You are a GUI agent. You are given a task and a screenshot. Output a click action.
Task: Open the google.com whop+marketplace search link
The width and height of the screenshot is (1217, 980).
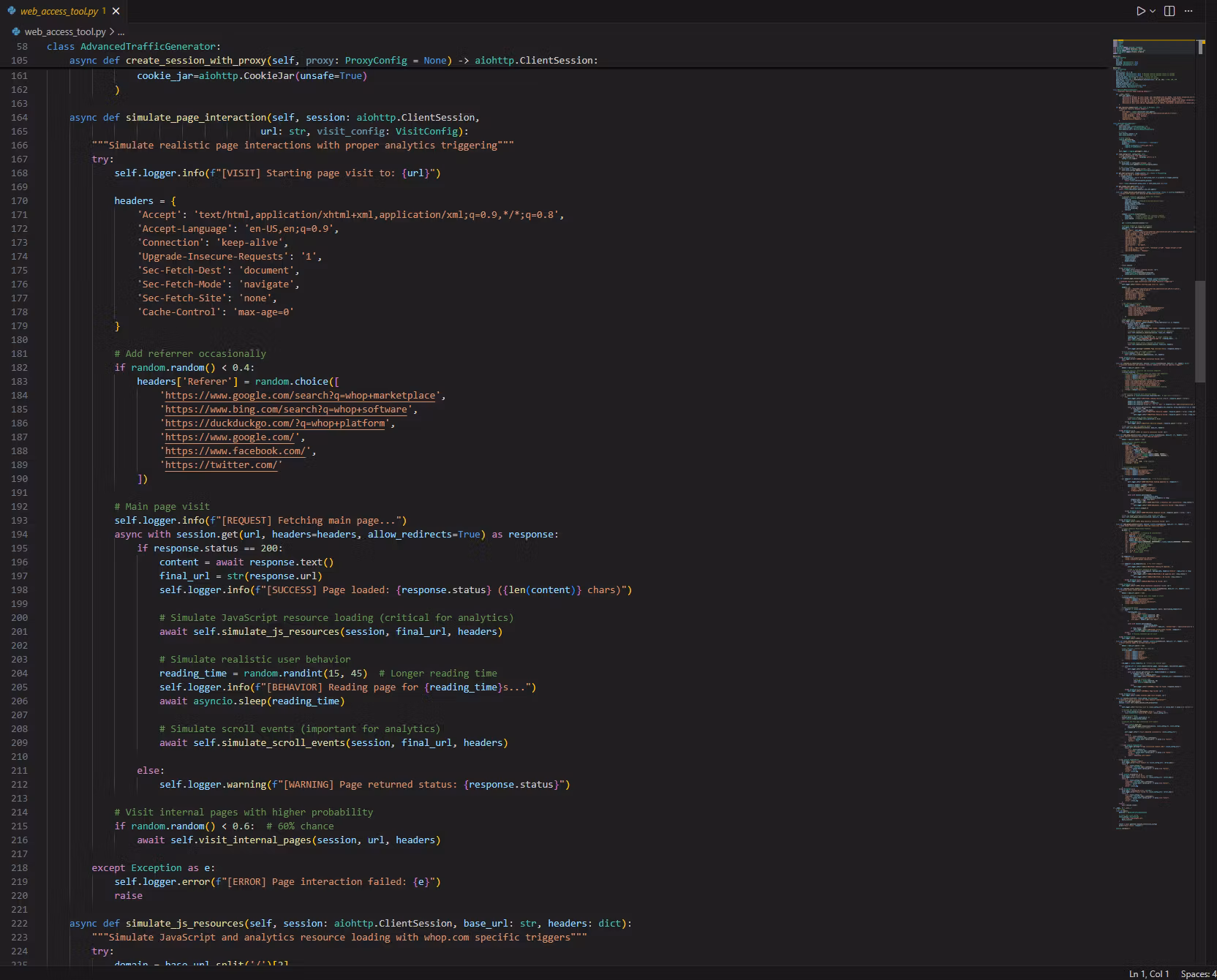pyautogui.click(x=301, y=396)
